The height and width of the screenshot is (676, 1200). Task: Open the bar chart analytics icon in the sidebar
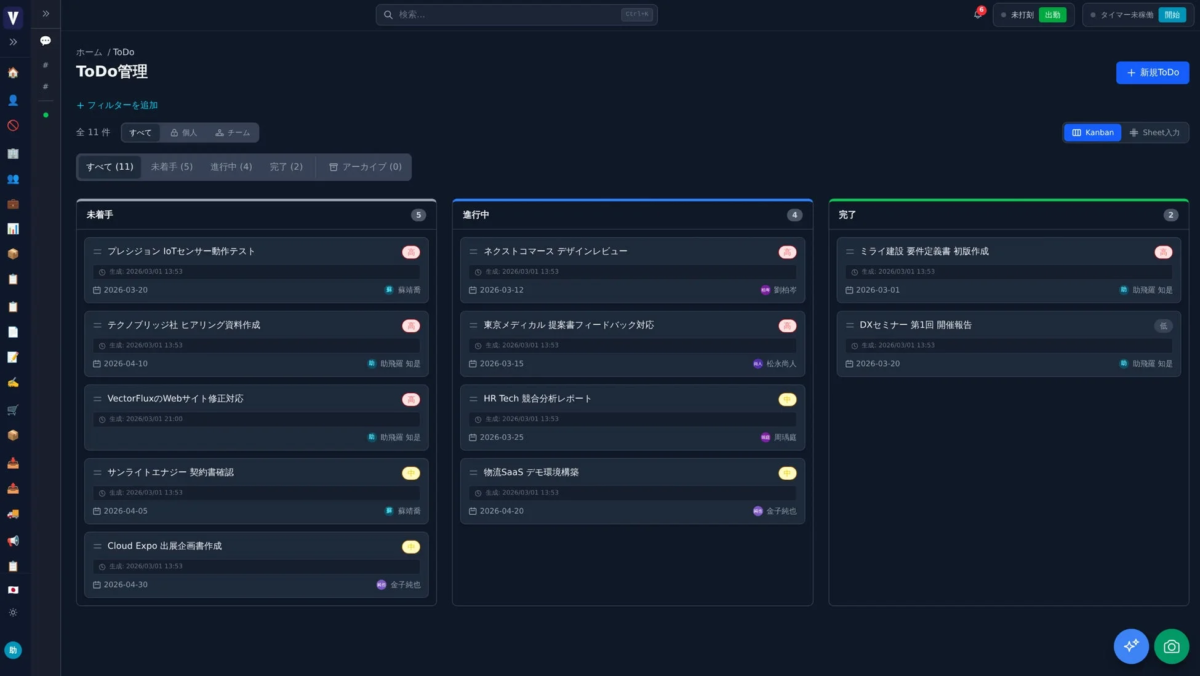[14, 229]
